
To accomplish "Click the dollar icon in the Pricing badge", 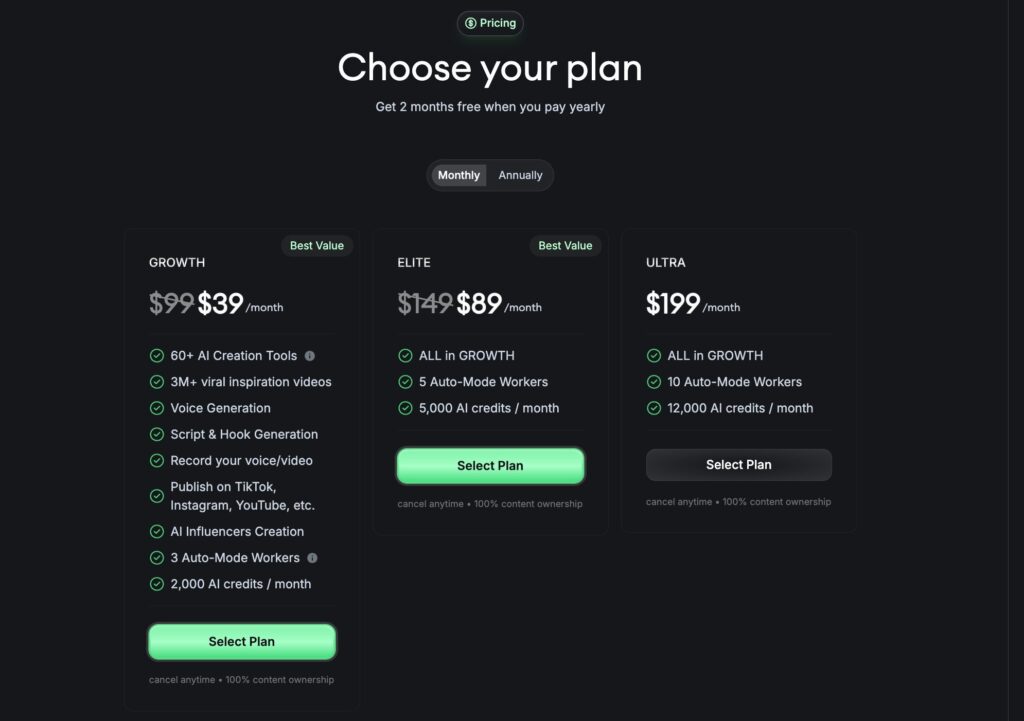I will pyautogui.click(x=469, y=23).
